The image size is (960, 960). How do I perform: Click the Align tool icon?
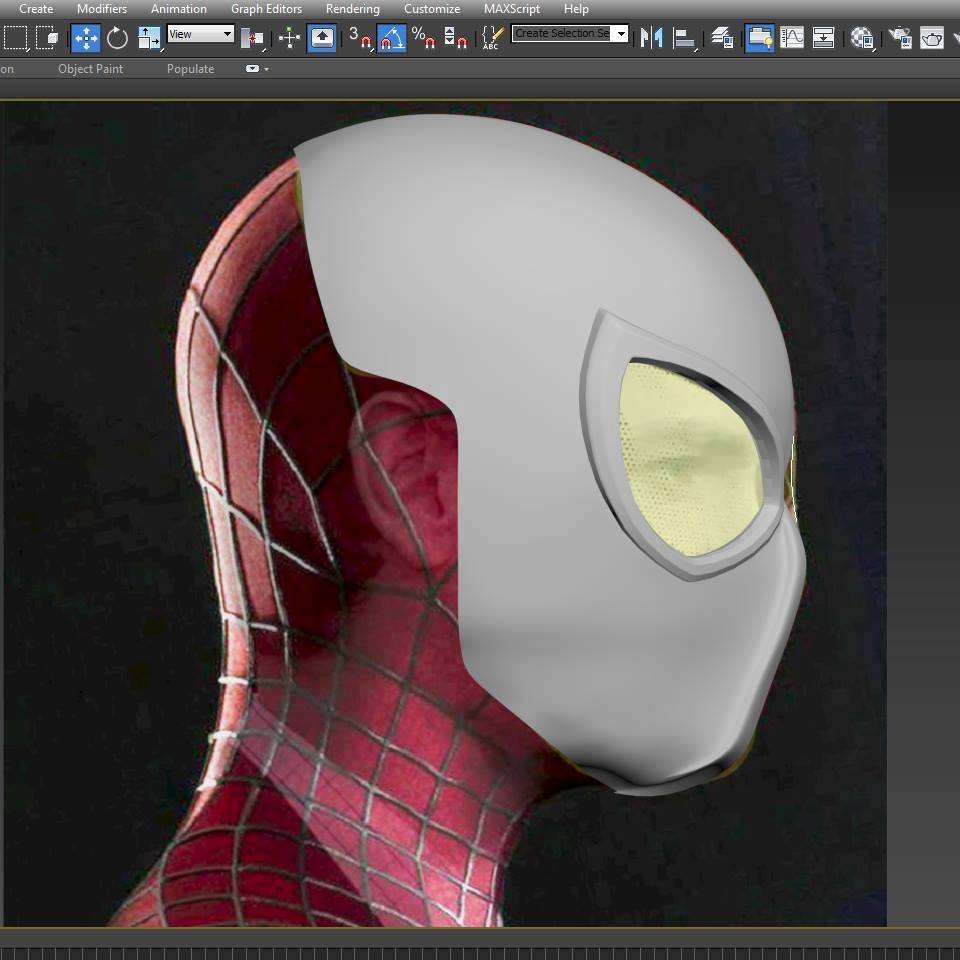coord(683,38)
